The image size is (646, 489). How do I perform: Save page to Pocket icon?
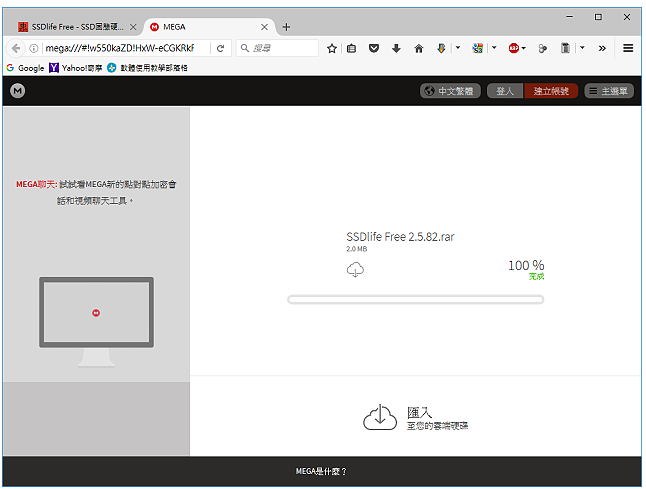[374, 49]
